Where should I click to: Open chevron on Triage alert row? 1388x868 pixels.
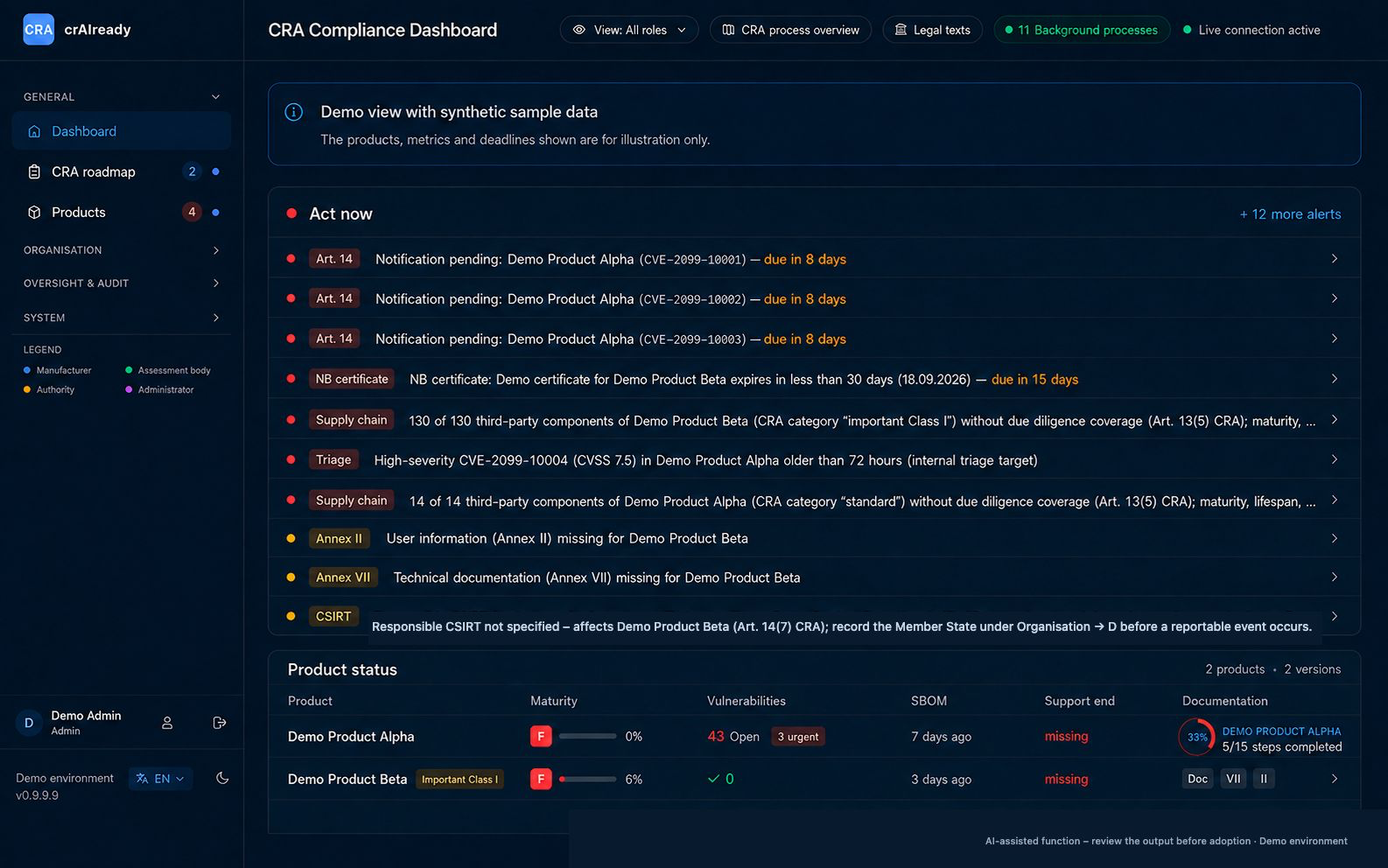(1334, 460)
